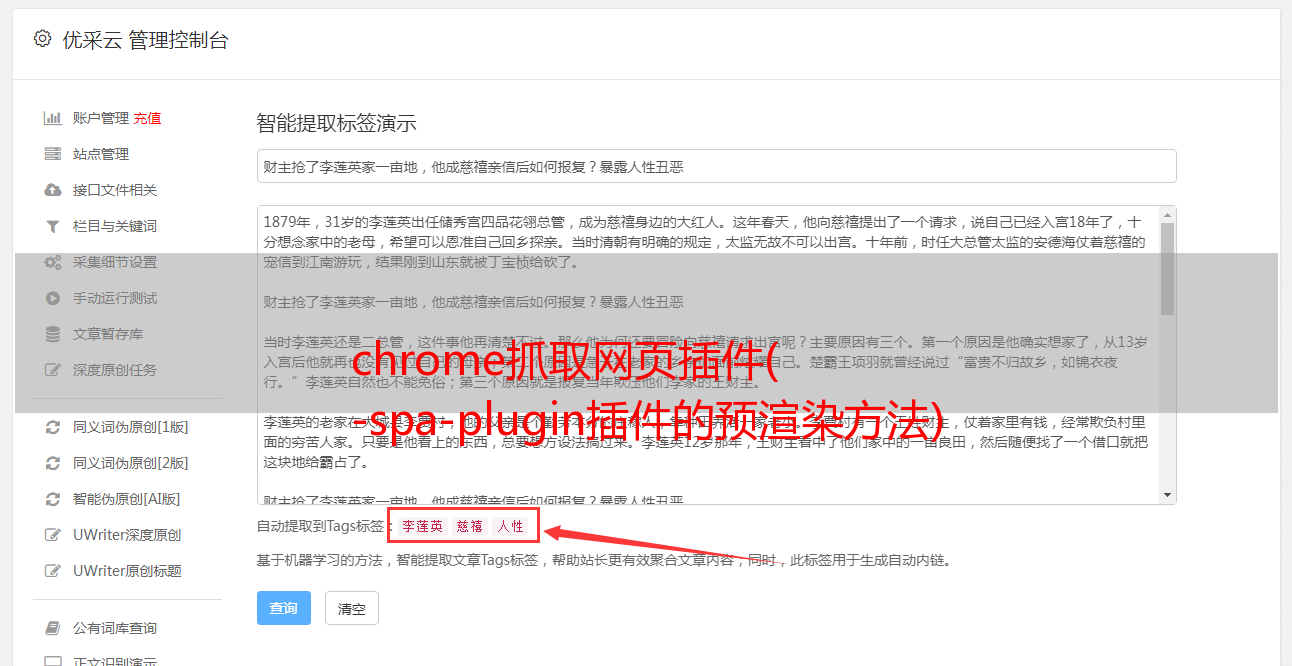Go to 同义词伪原创[2版] menu item
Image resolution: width=1292 pixels, height=666 pixels.
[130, 463]
